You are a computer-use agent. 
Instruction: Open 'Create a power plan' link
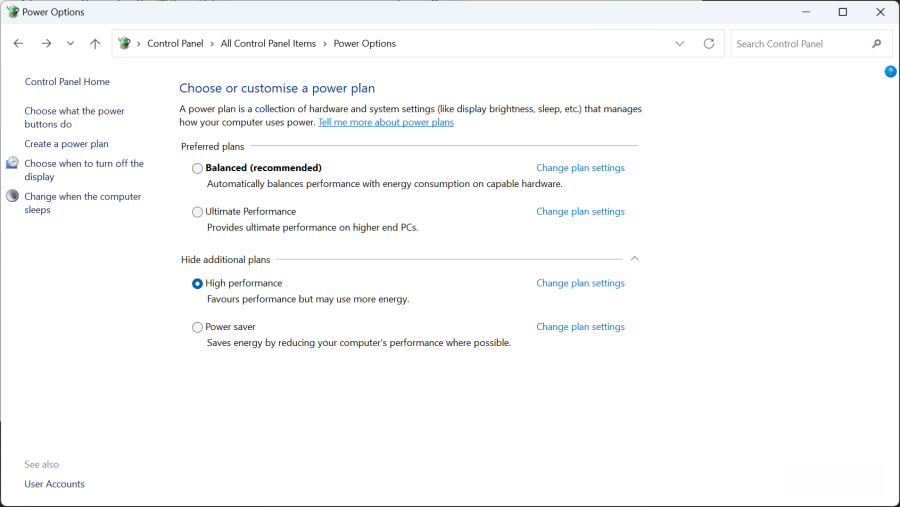click(66, 144)
